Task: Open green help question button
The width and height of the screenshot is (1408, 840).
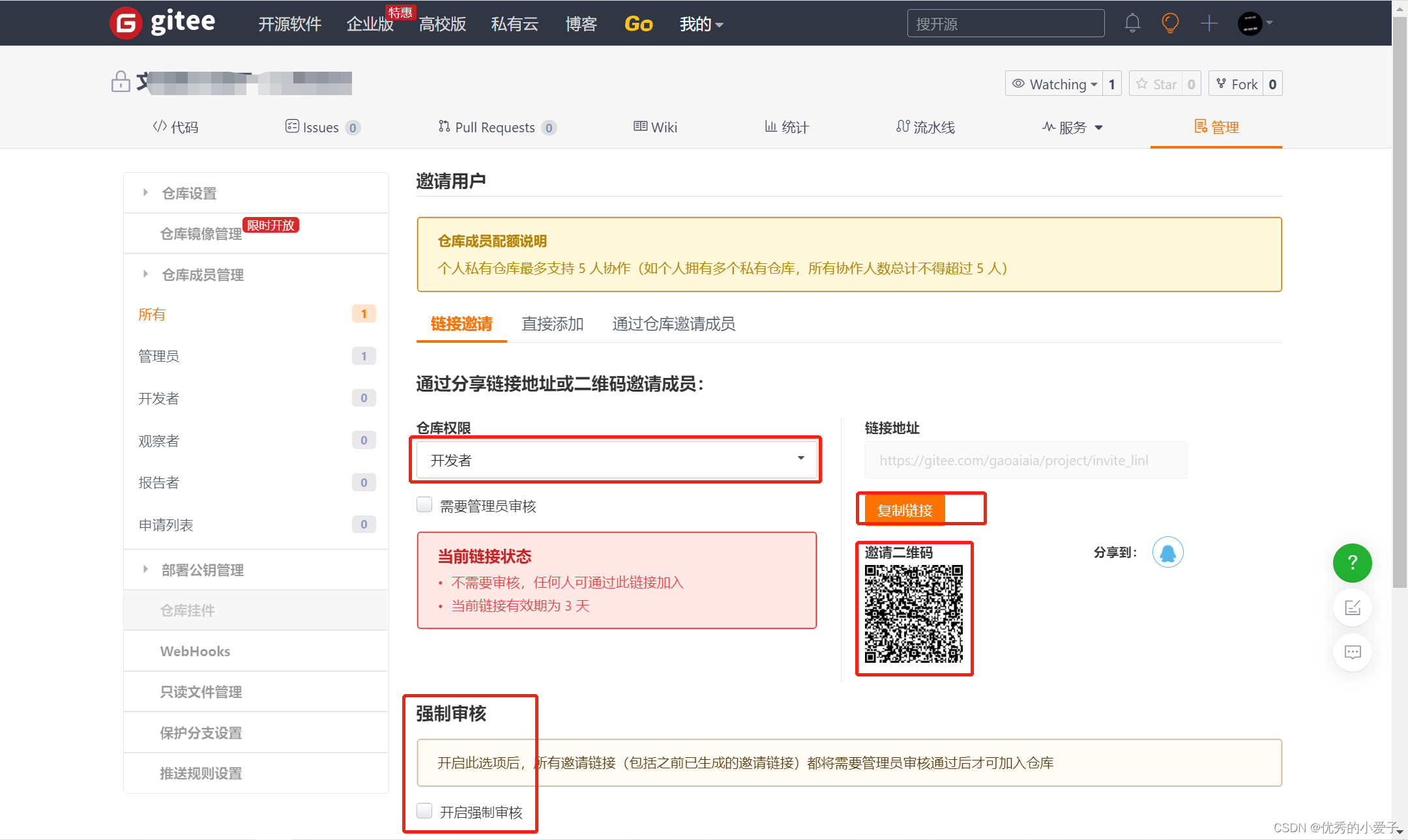Action: (1352, 562)
